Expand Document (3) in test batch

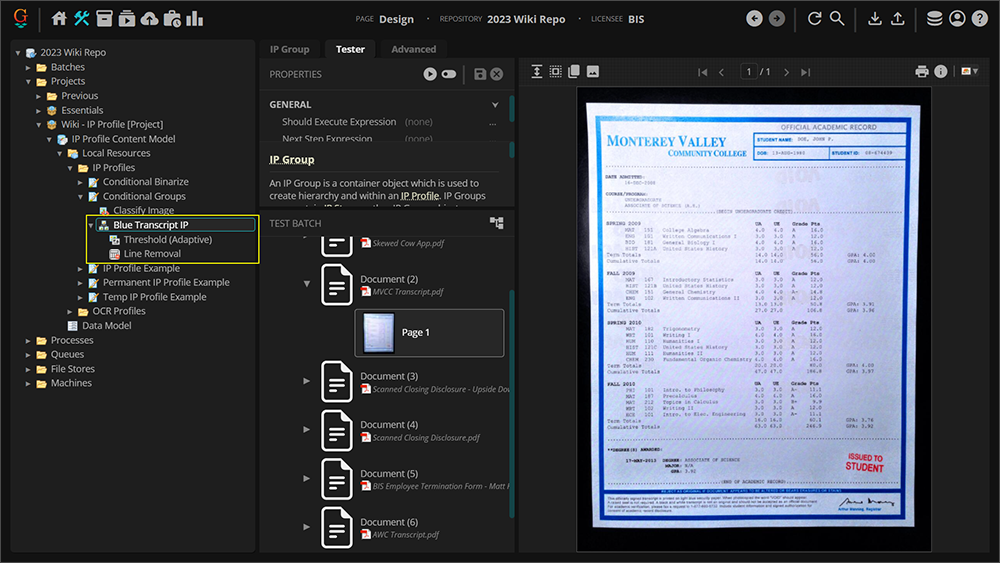[x=307, y=381]
